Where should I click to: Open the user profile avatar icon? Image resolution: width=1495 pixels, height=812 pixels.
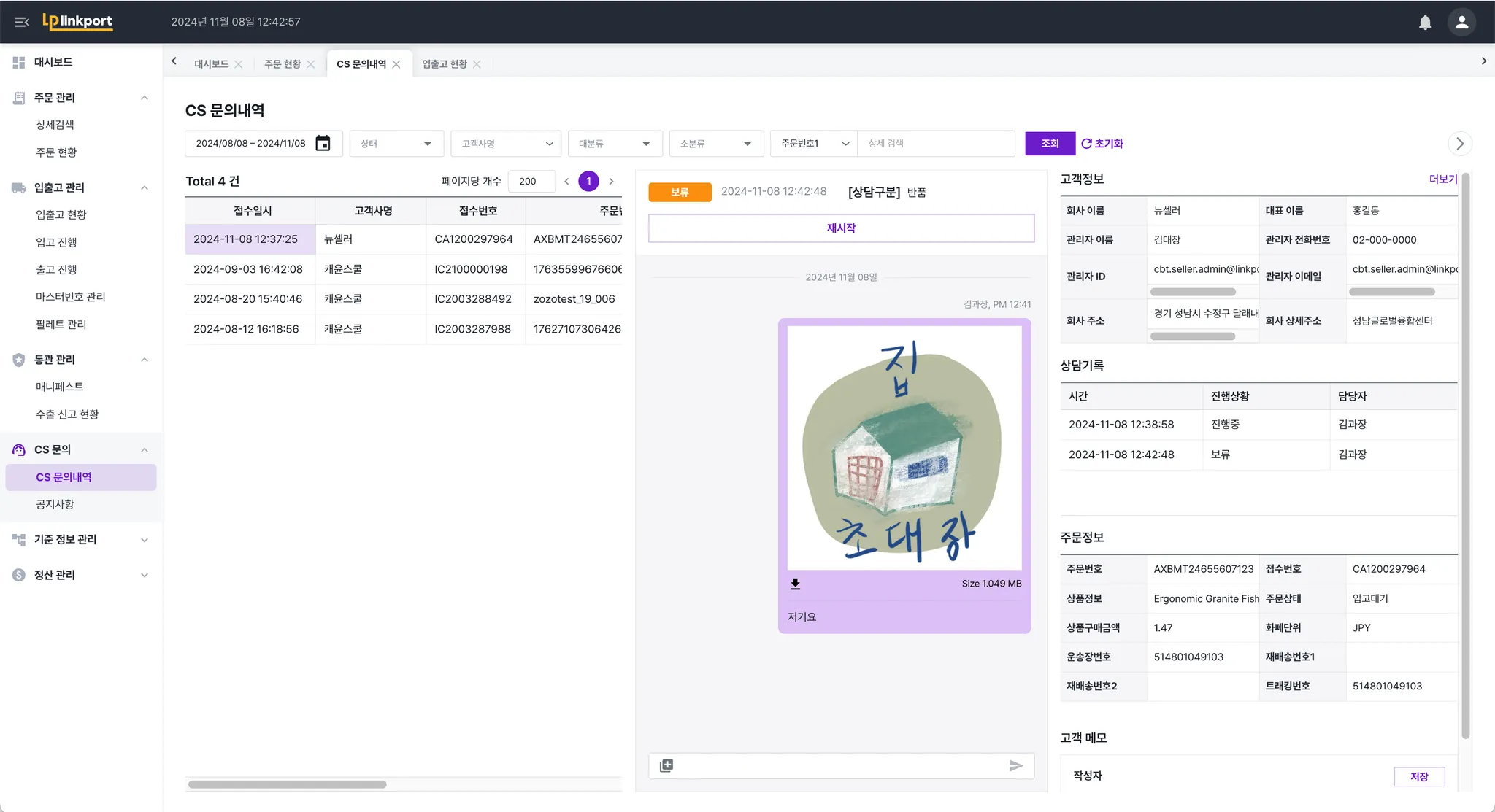pos(1461,22)
